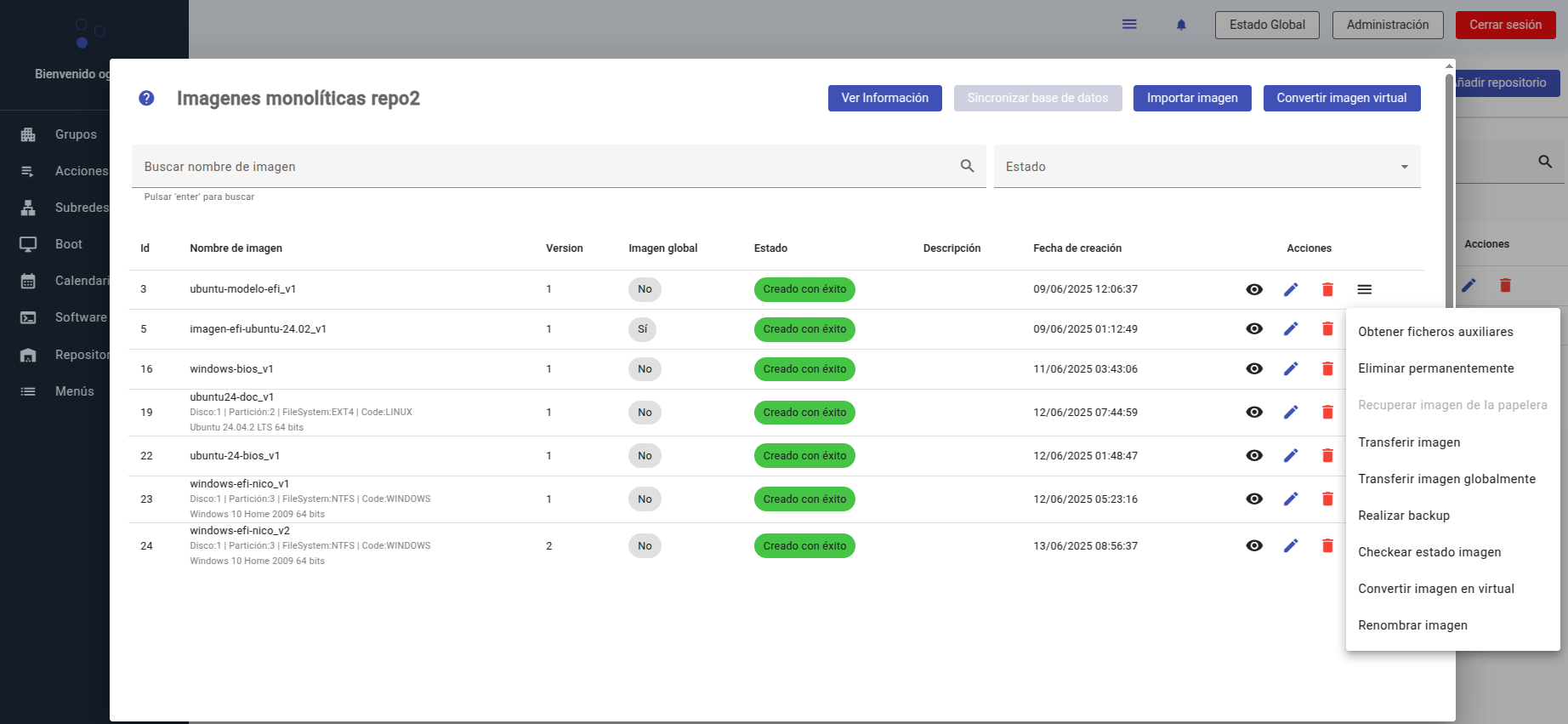This screenshot has height=724, width=1568.
Task: Click the help question mark icon
Action: tap(146, 99)
